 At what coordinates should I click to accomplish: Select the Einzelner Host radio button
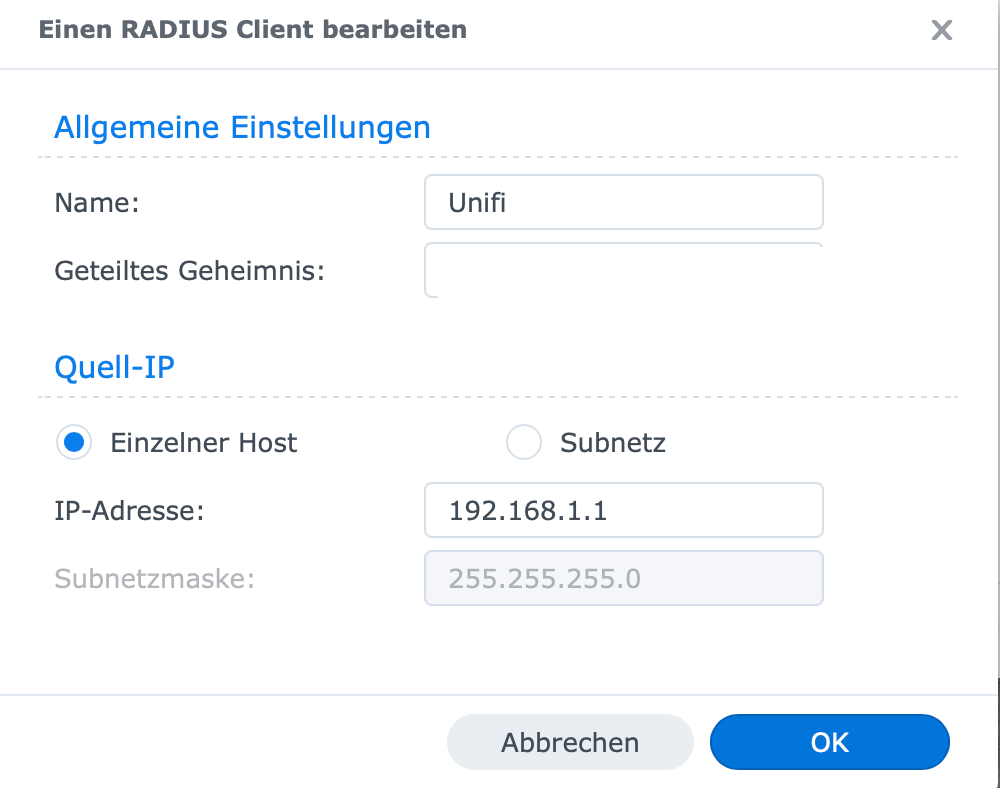74,442
